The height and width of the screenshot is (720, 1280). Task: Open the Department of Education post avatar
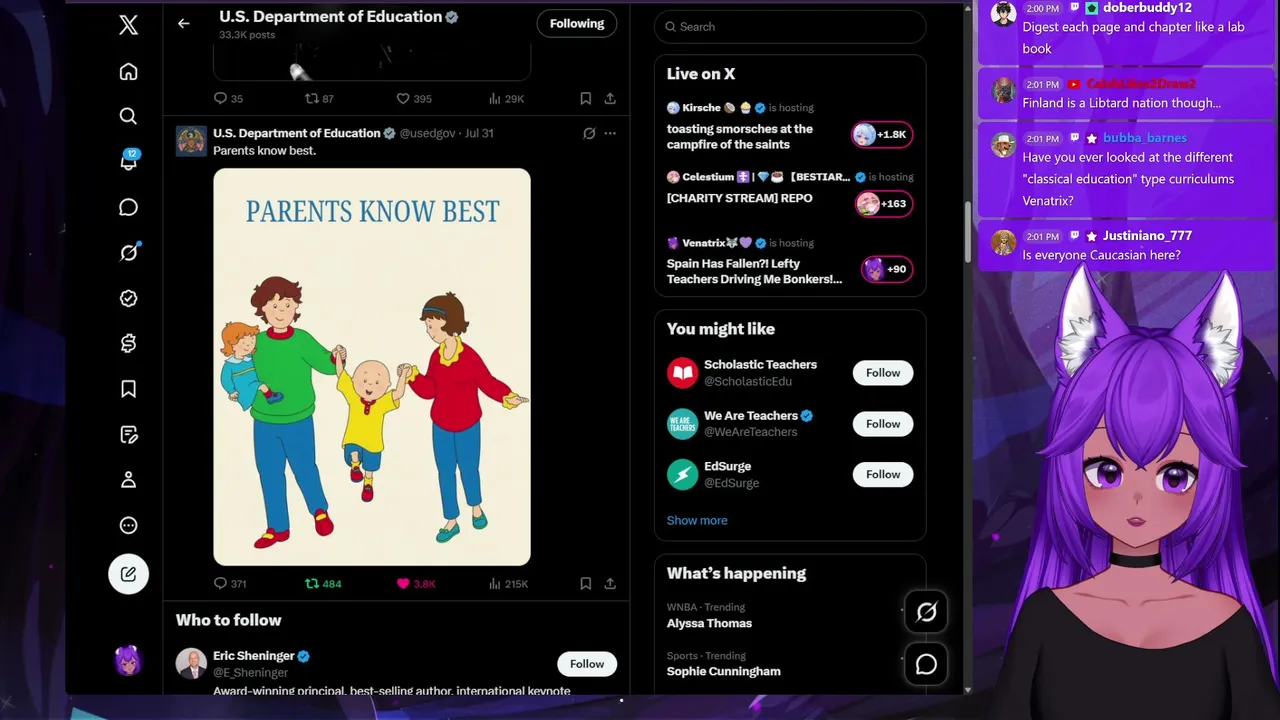pyautogui.click(x=191, y=141)
